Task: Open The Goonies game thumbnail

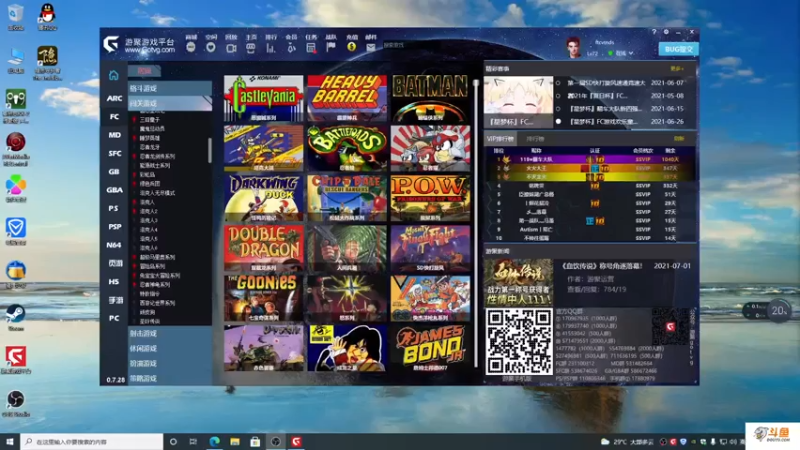Action: [263, 298]
